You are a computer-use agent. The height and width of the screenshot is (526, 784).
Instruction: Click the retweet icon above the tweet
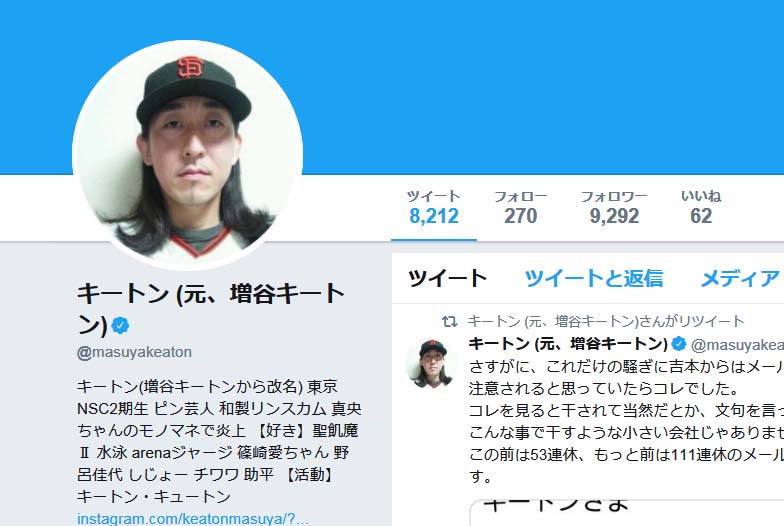(x=450, y=321)
